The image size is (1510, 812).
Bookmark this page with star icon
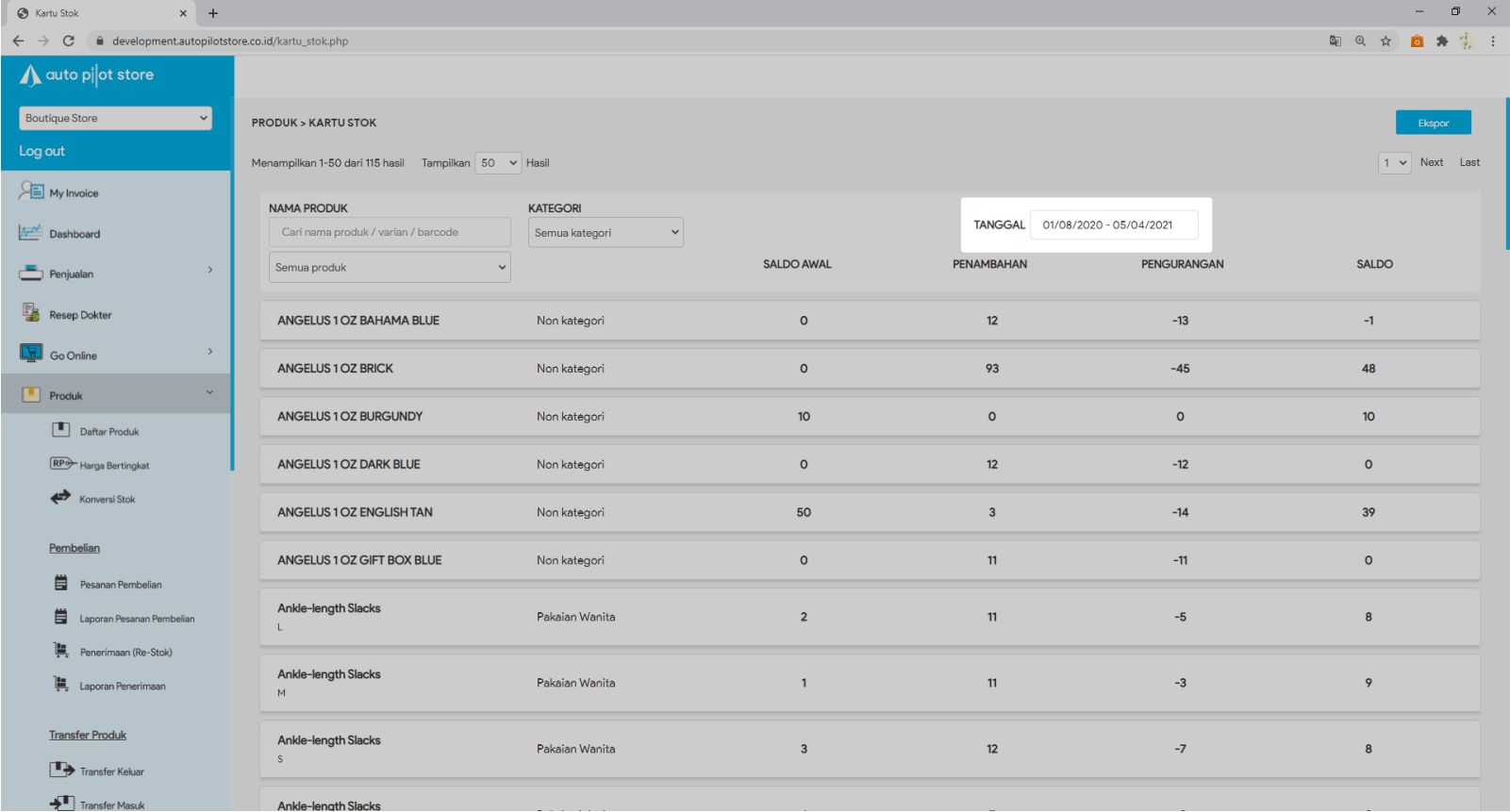coord(1386,41)
